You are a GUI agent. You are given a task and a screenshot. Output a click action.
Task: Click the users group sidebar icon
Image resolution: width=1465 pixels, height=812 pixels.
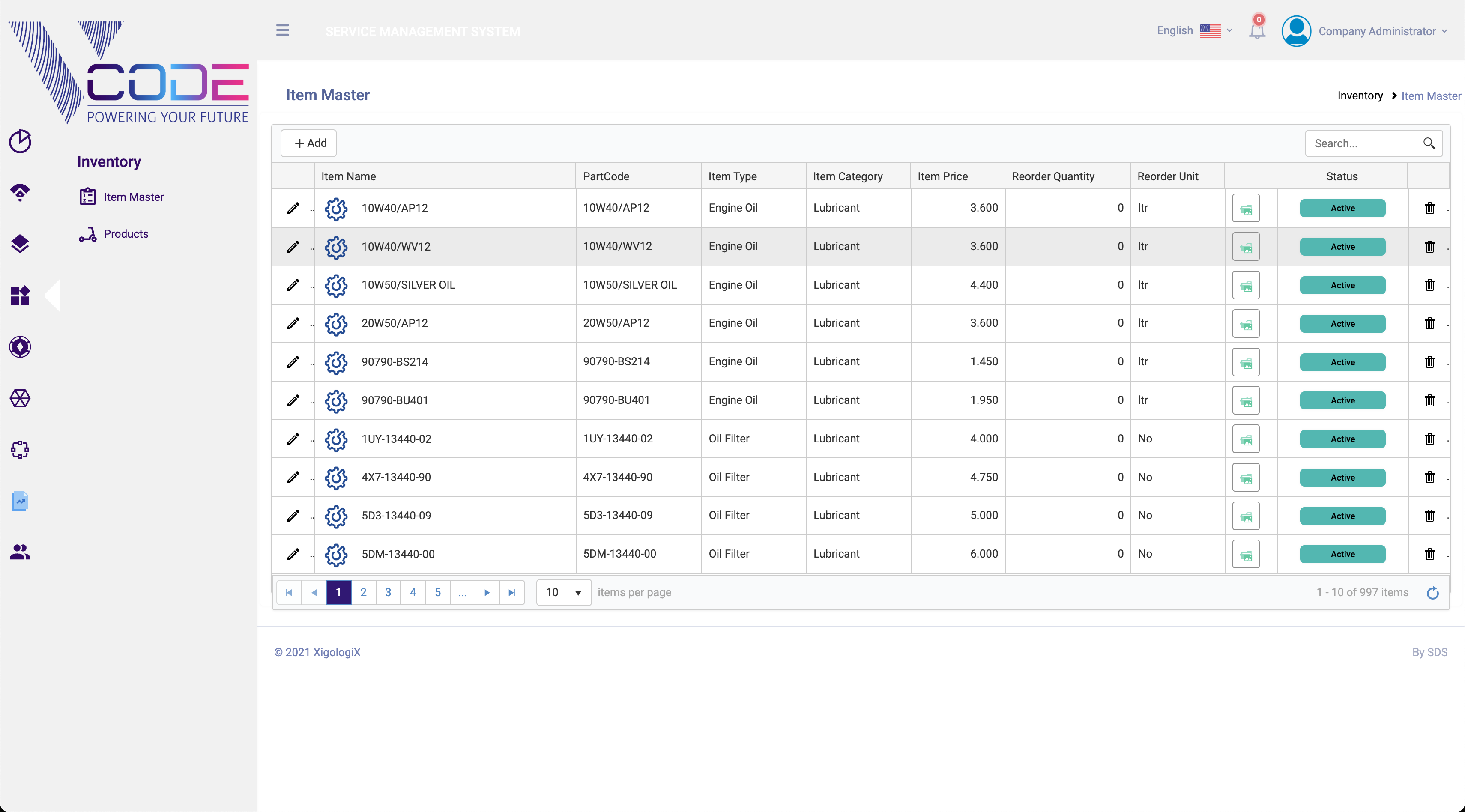20,552
